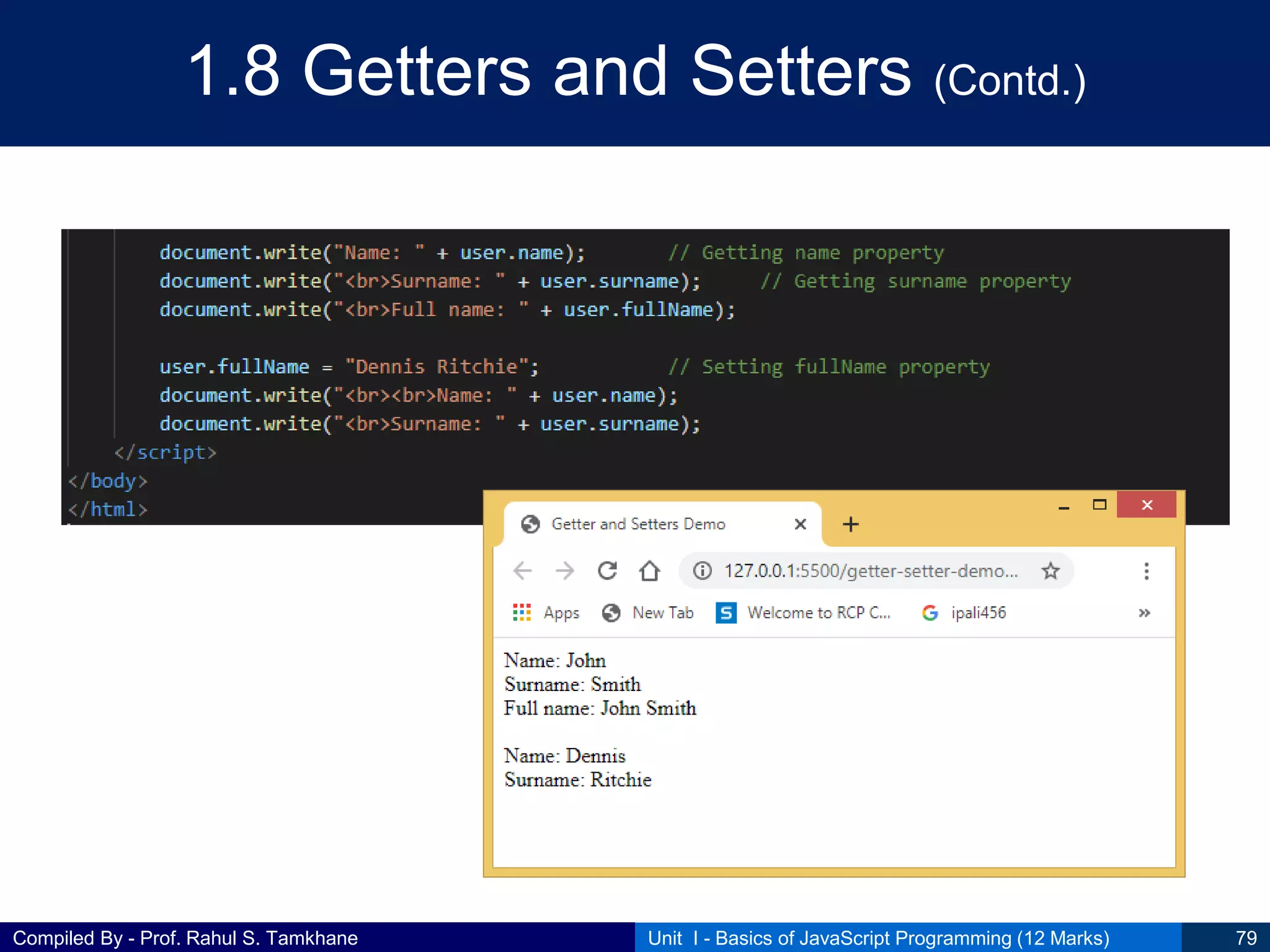Image resolution: width=1270 pixels, height=952 pixels.
Task: Click 'Compiled By - Prof. Rahul S. Tamkhane'
Action: (185, 938)
